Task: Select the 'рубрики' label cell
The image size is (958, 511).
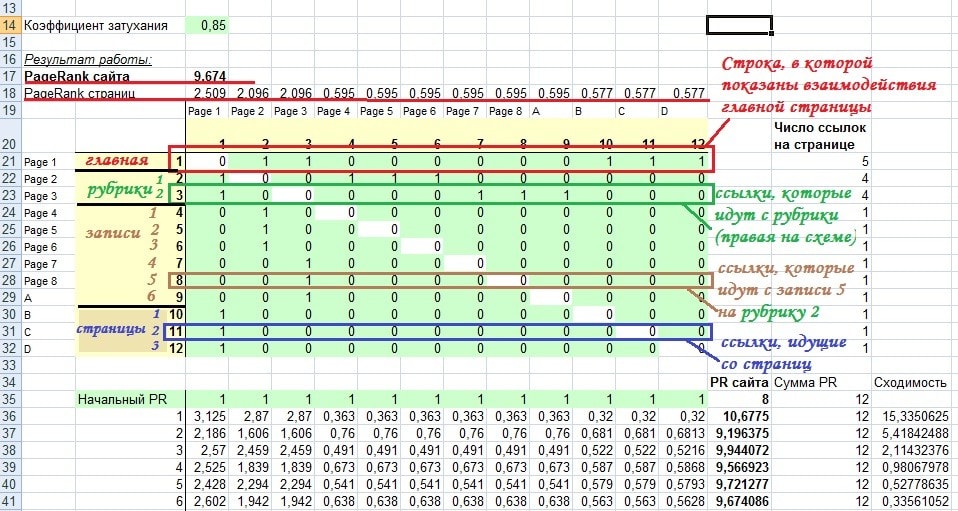Action: 122,187
